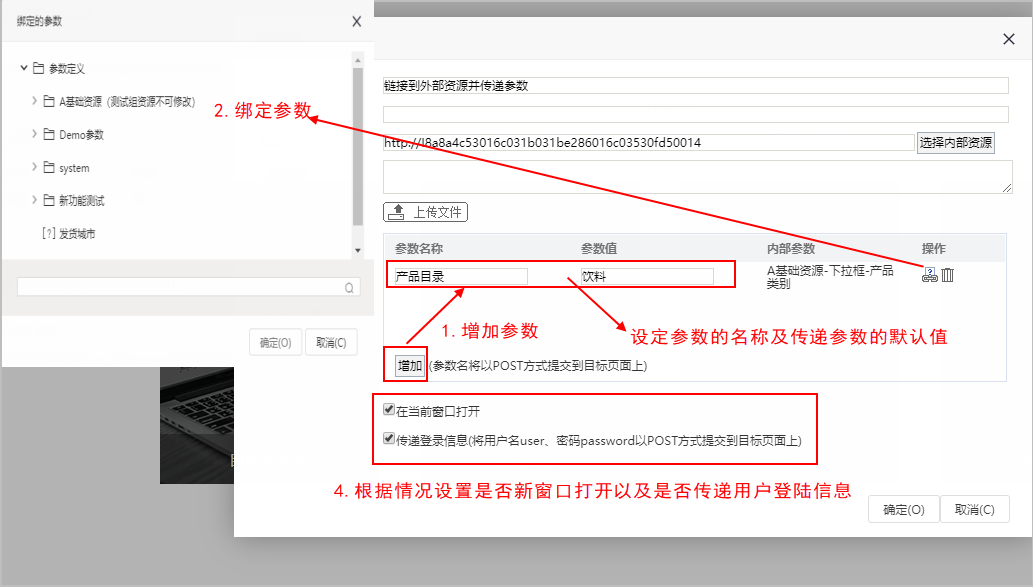Toggle 在当前窗口打开 checkbox

click(x=389, y=410)
